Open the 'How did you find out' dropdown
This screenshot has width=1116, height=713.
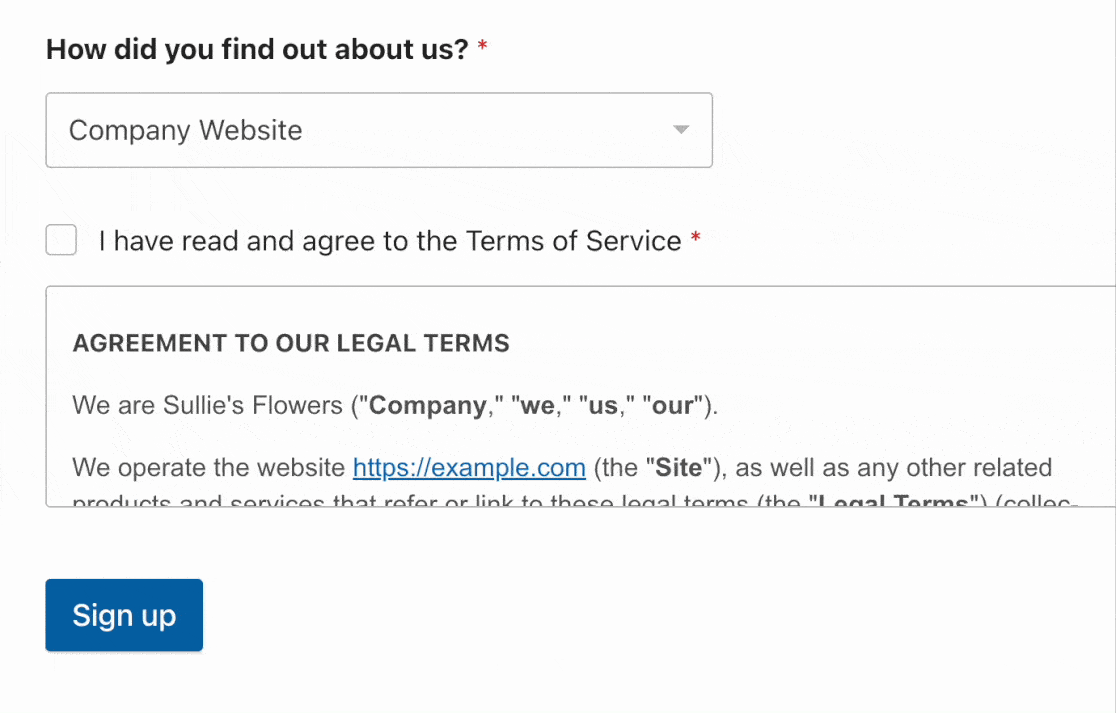coord(379,130)
